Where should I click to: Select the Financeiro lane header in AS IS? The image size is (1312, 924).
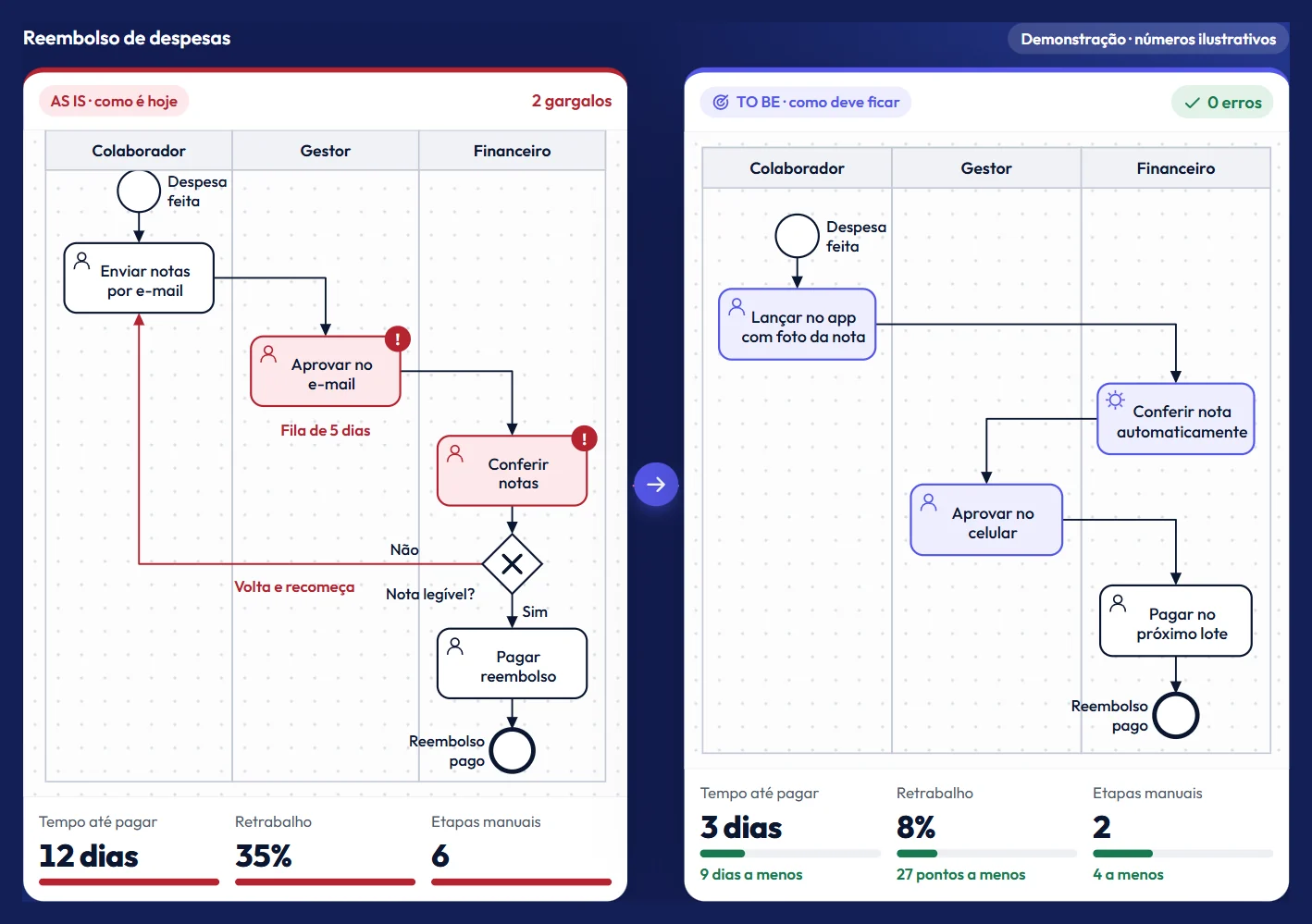point(512,151)
